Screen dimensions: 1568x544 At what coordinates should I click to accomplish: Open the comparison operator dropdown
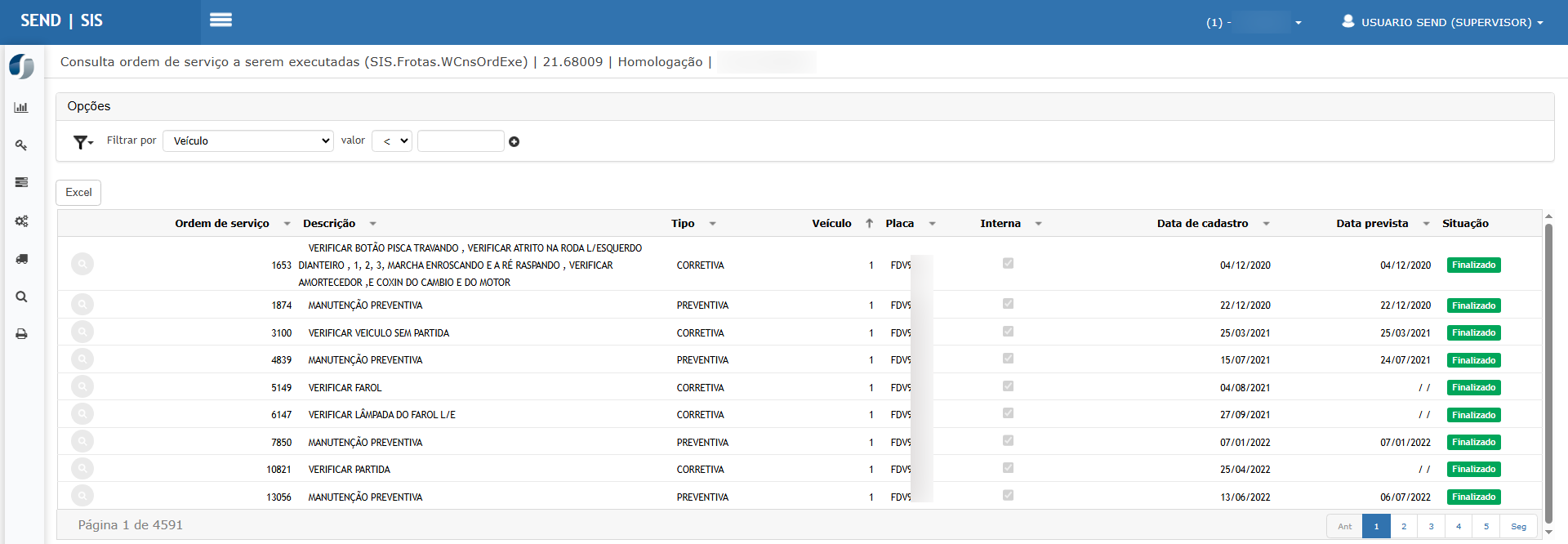click(392, 141)
